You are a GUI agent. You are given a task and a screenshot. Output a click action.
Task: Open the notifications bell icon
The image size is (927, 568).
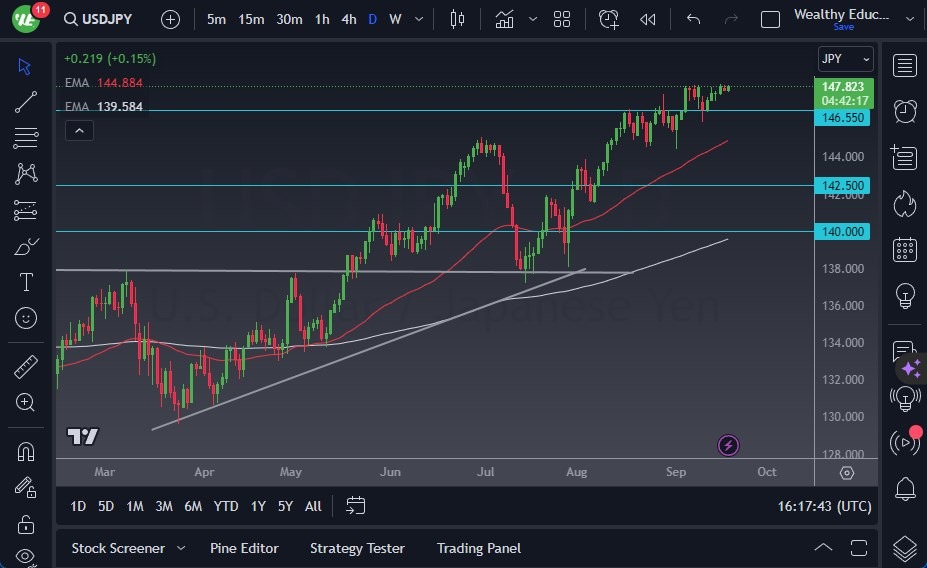(905, 489)
